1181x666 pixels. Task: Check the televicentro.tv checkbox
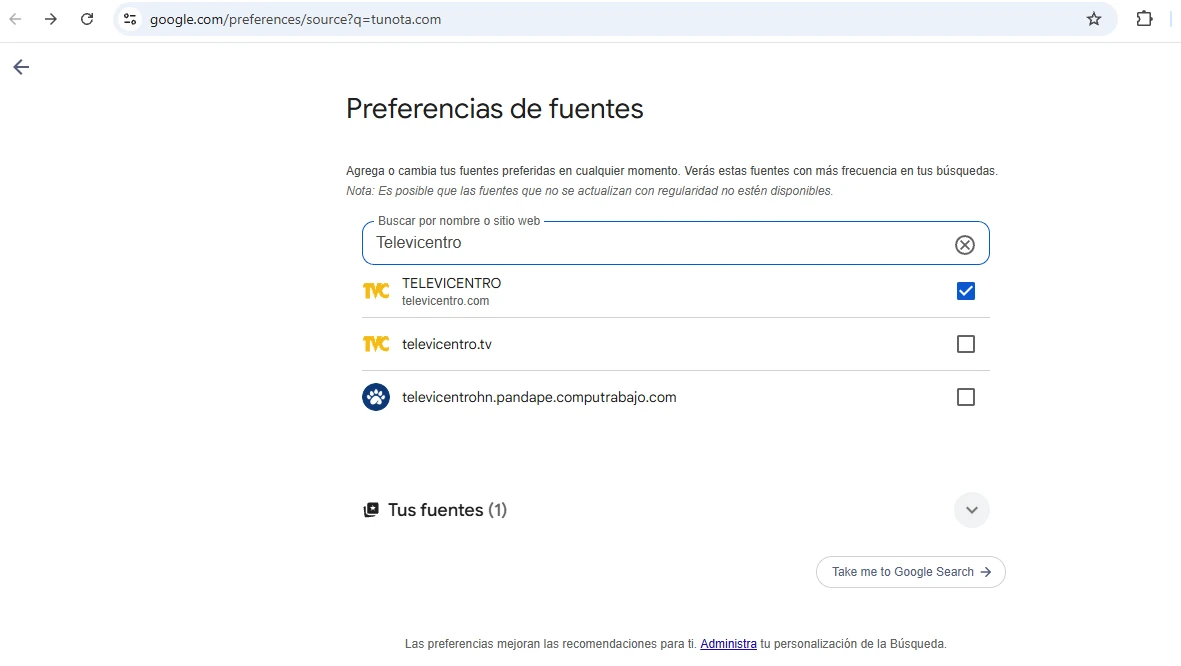point(966,344)
